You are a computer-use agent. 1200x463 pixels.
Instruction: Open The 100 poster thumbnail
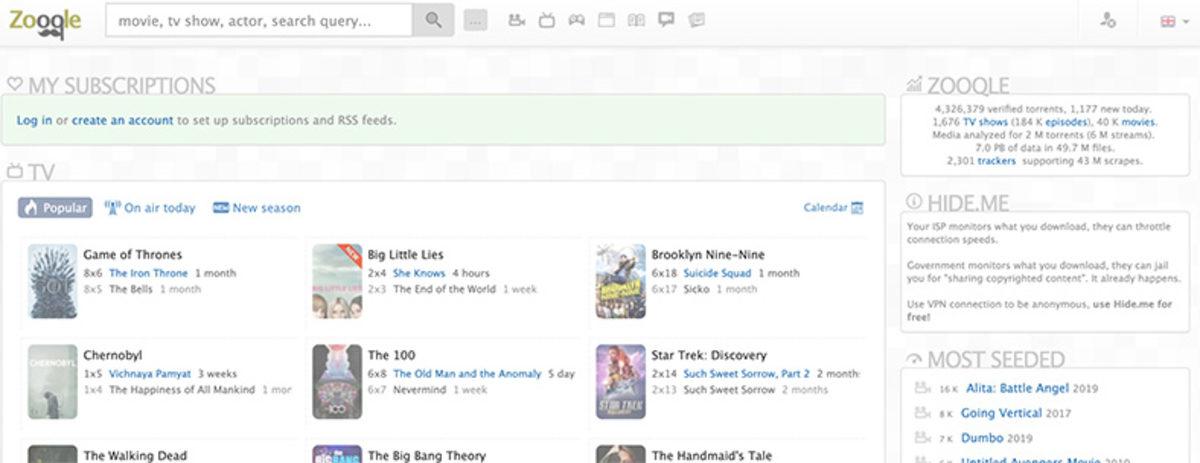coord(337,381)
